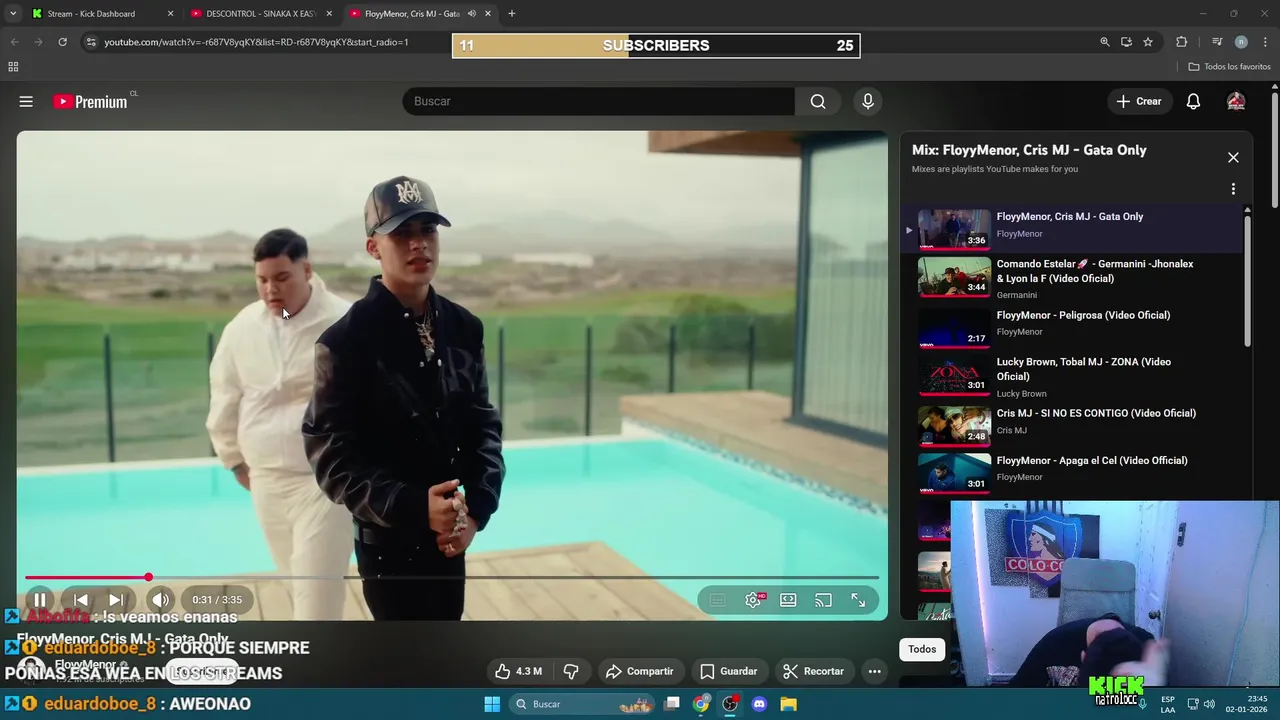Cast video to a TV
The width and height of the screenshot is (1280, 720).
[x=823, y=600]
